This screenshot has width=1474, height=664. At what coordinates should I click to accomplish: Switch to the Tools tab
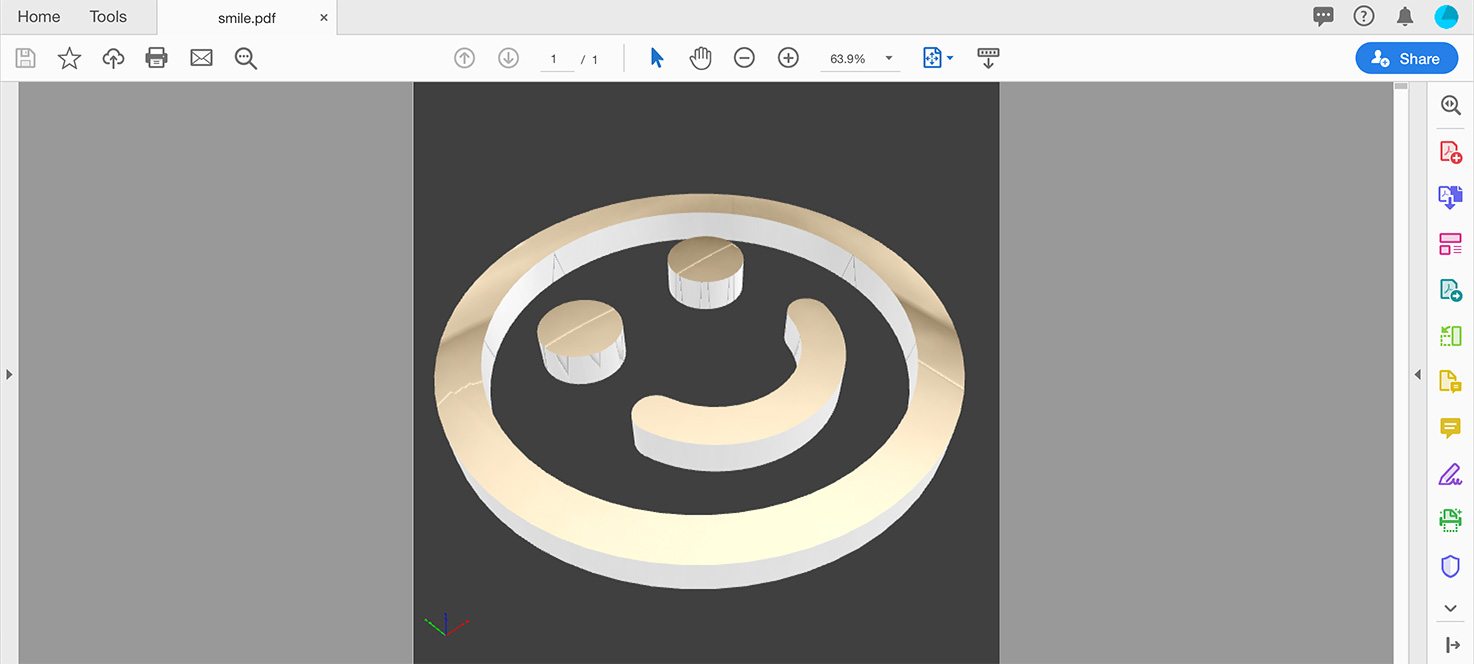pos(108,17)
